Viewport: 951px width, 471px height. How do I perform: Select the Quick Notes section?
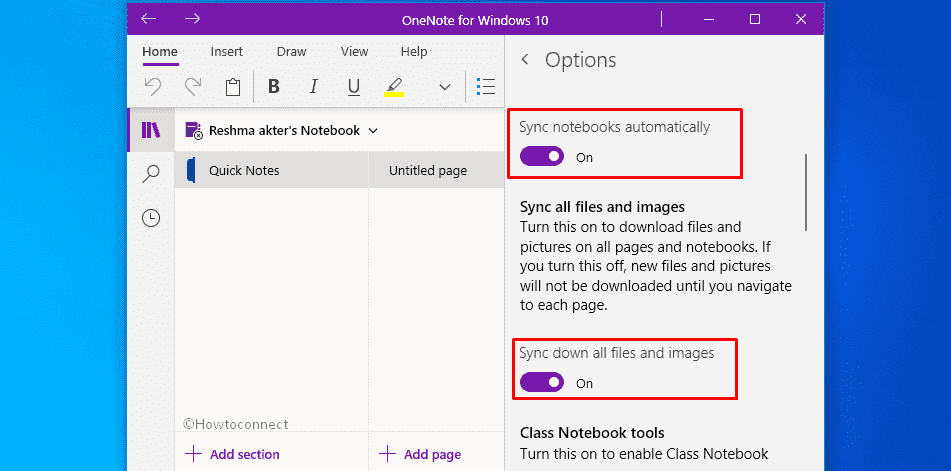[x=271, y=170]
